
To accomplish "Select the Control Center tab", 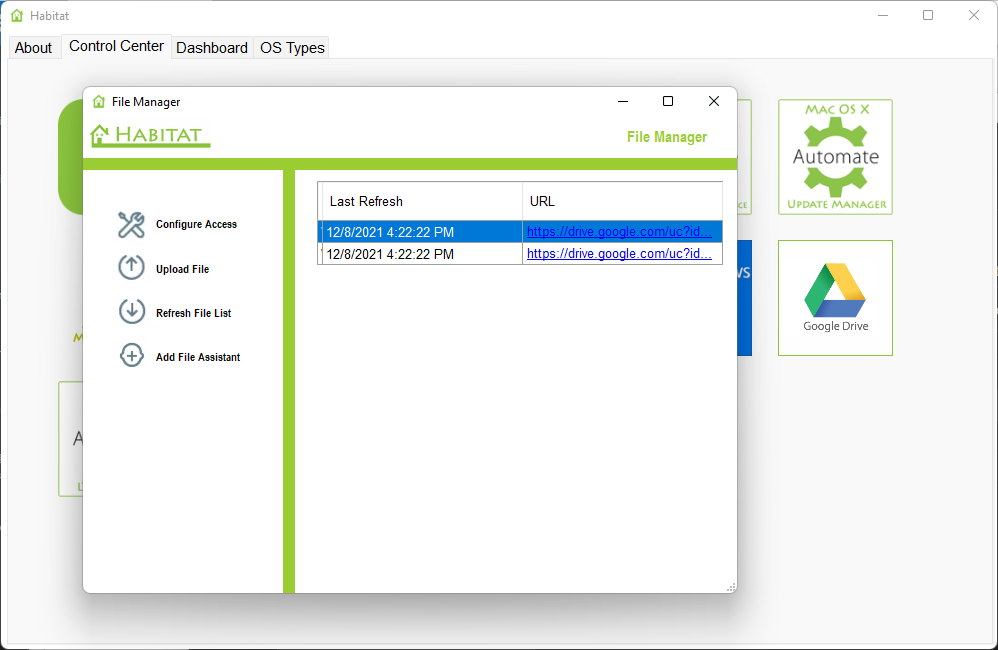I will pyautogui.click(x=116, y=47).
